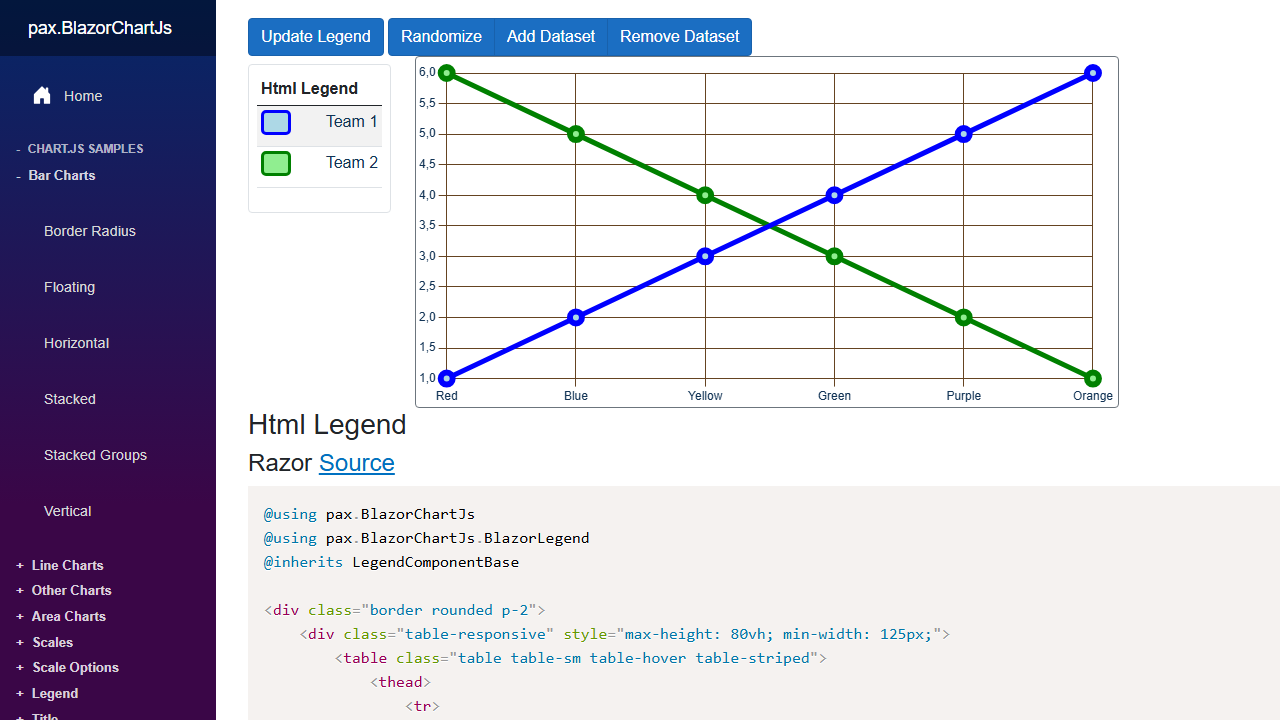1280x720 pixels.
Task: Click the Home house icon
Action: coord(42,96)
